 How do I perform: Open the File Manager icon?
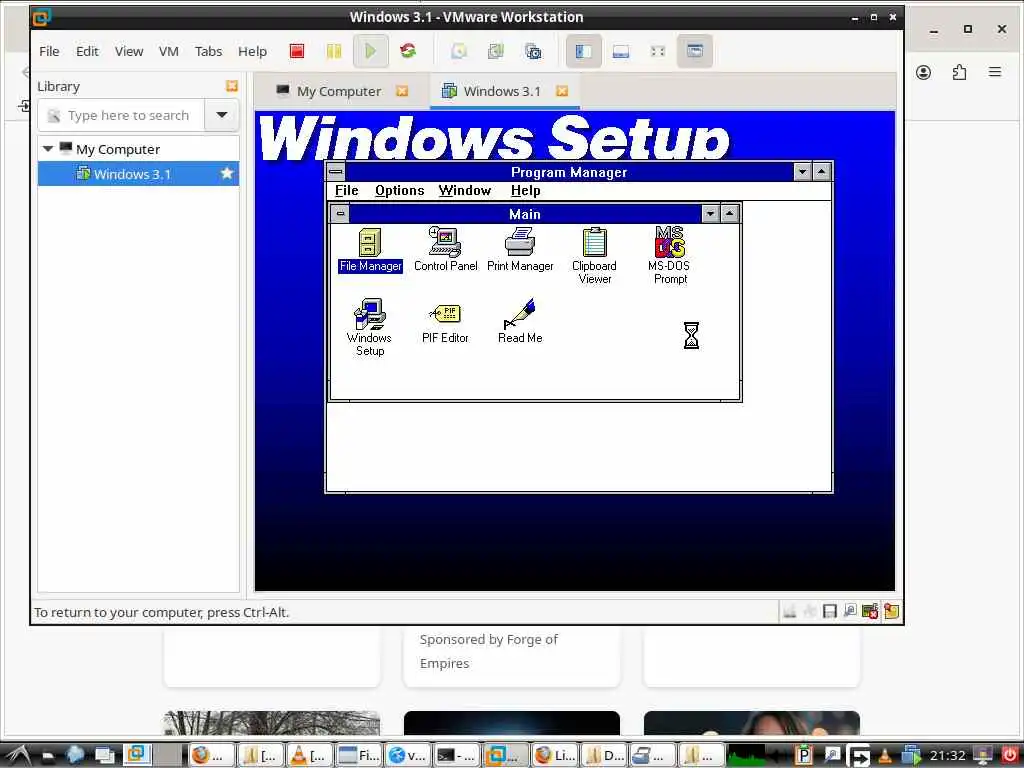[370, 249]
